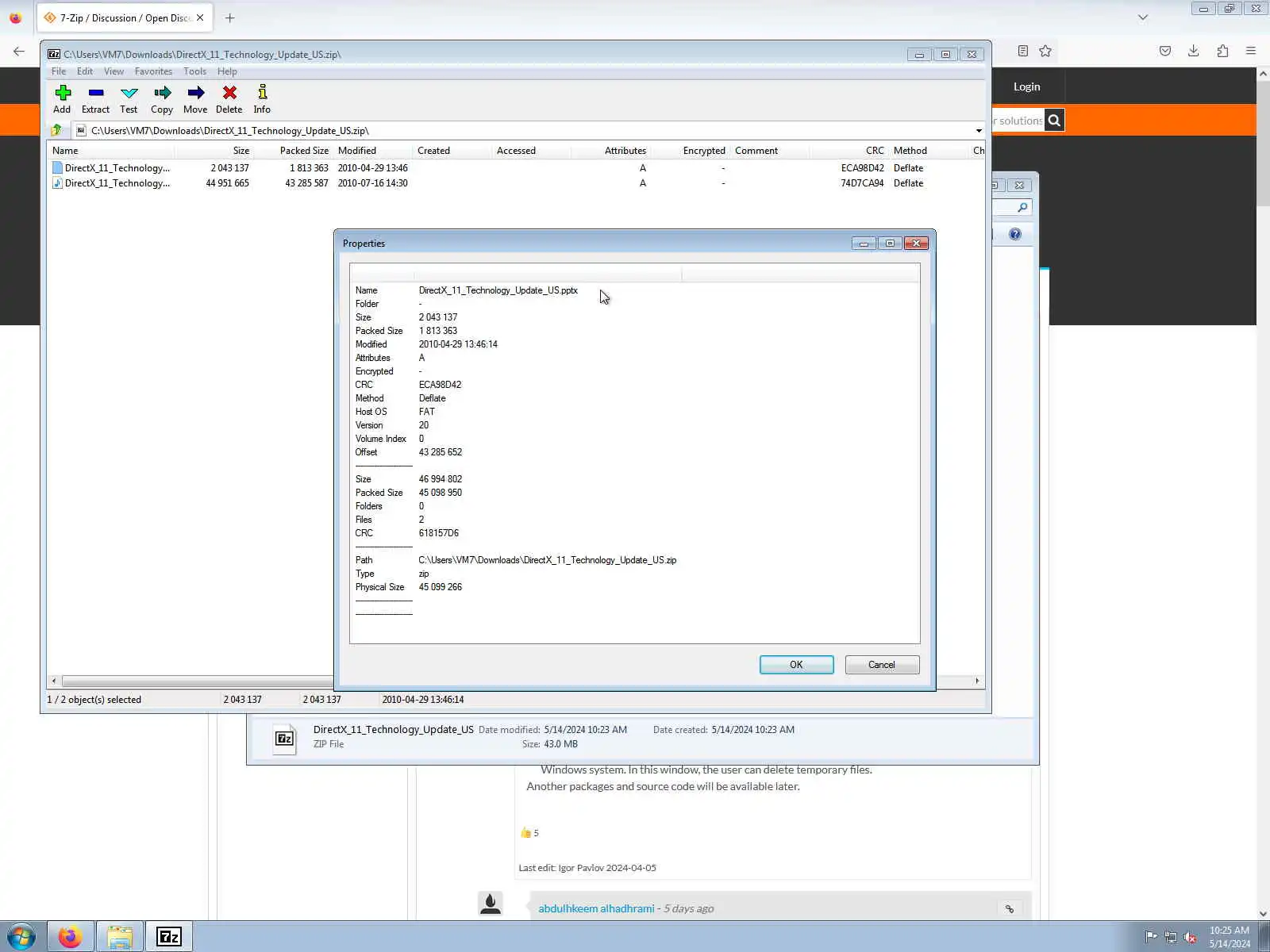Select the 44 951 665 byte file row

click(516, 183)
